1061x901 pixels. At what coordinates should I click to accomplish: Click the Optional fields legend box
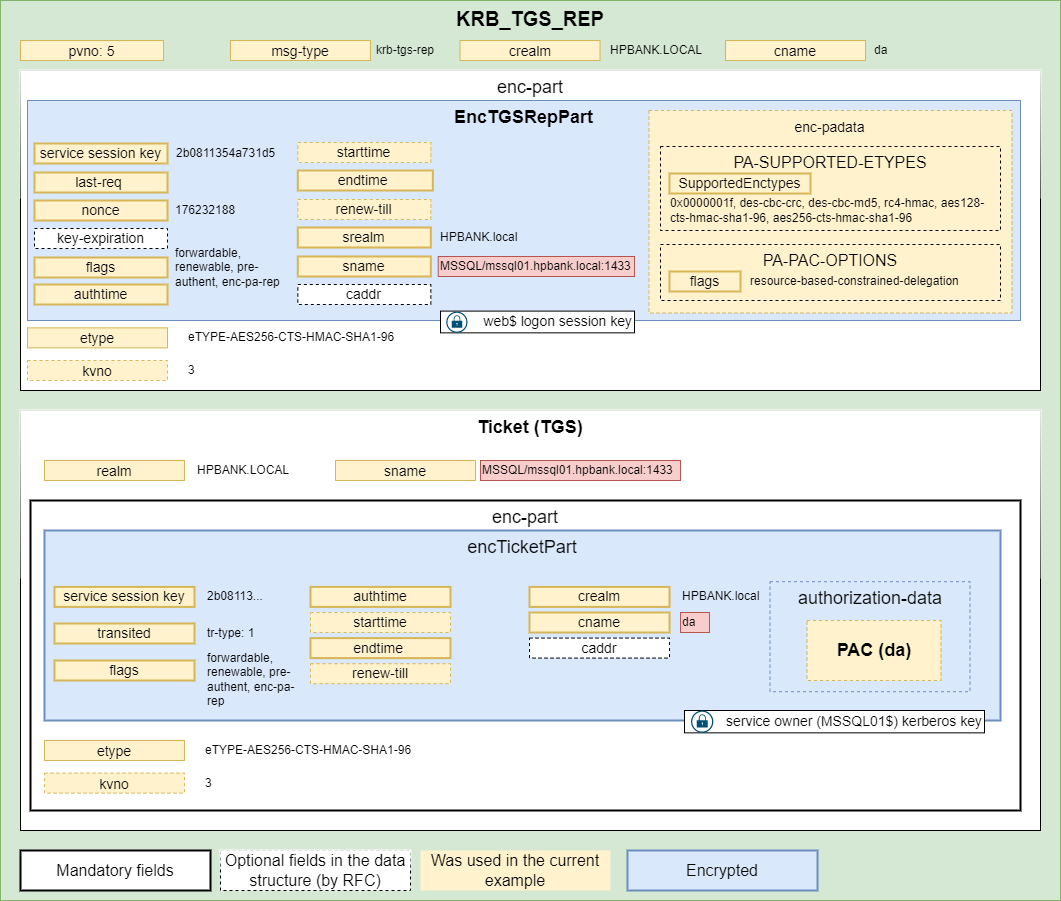(315, 870)
